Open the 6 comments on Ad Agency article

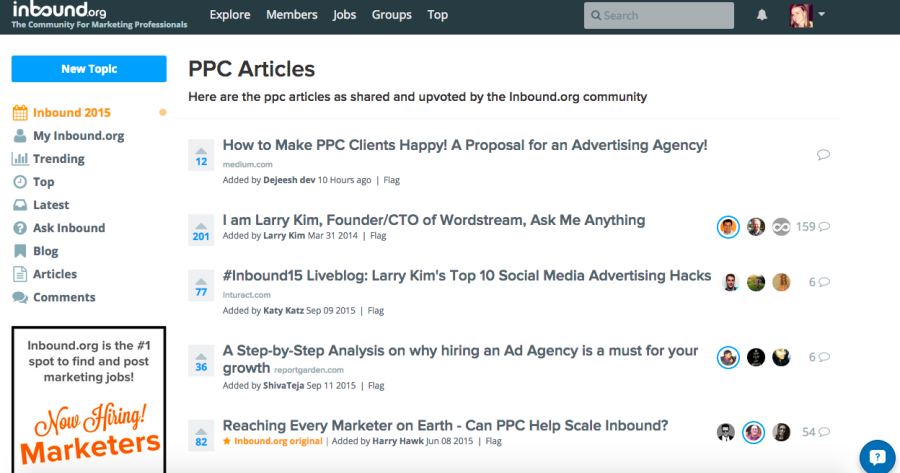819,357
